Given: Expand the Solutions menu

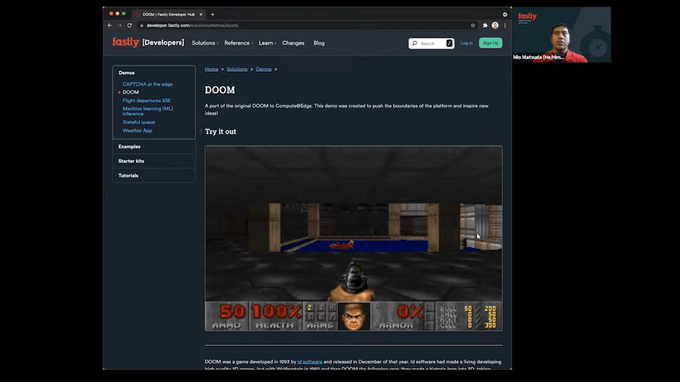Looking at the screenshot, I should click(205, 43).
